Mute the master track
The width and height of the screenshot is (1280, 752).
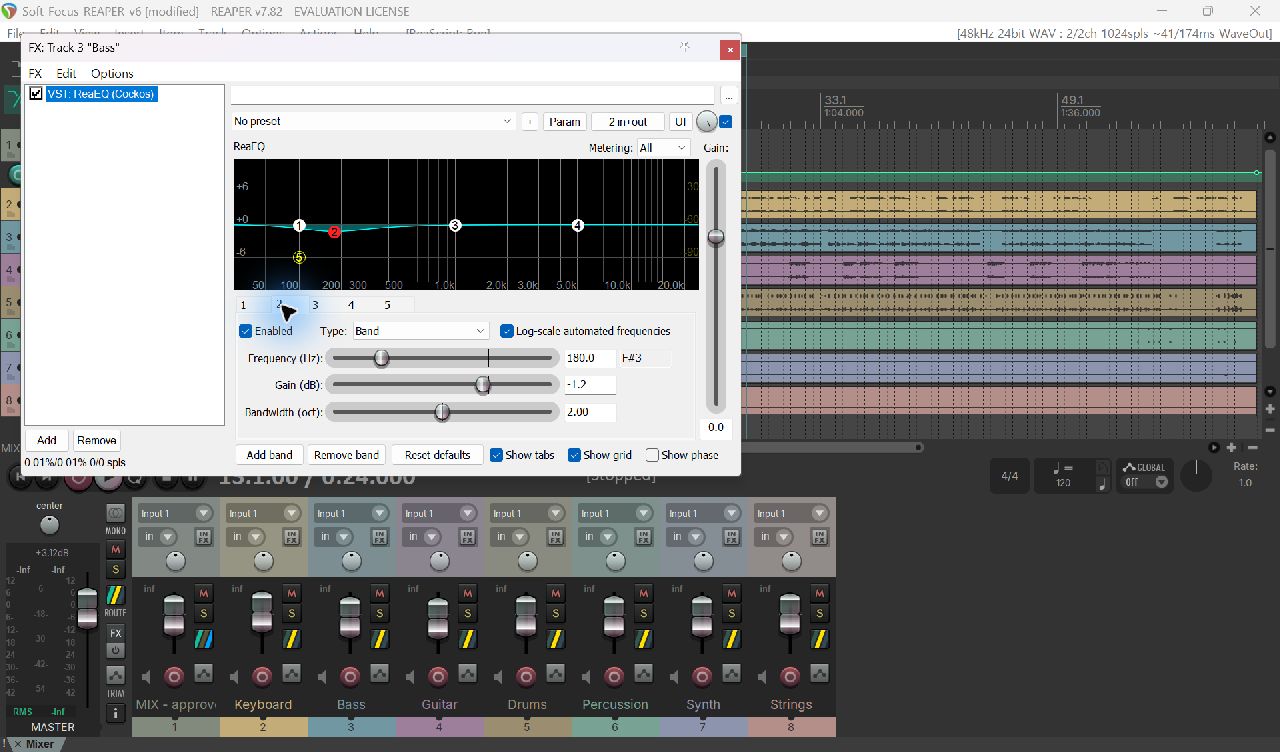[x=116, y=550]
